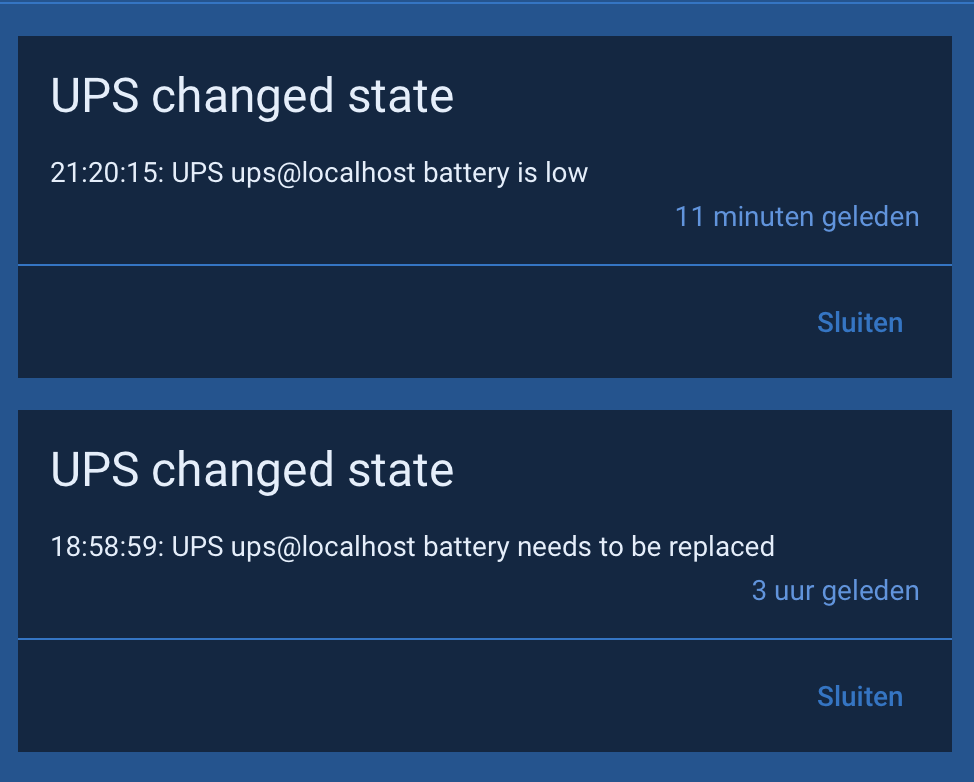974x782 pixels.
Task: Click the empty footer left of the second Sluiten
Action: (x=400, y=696)
